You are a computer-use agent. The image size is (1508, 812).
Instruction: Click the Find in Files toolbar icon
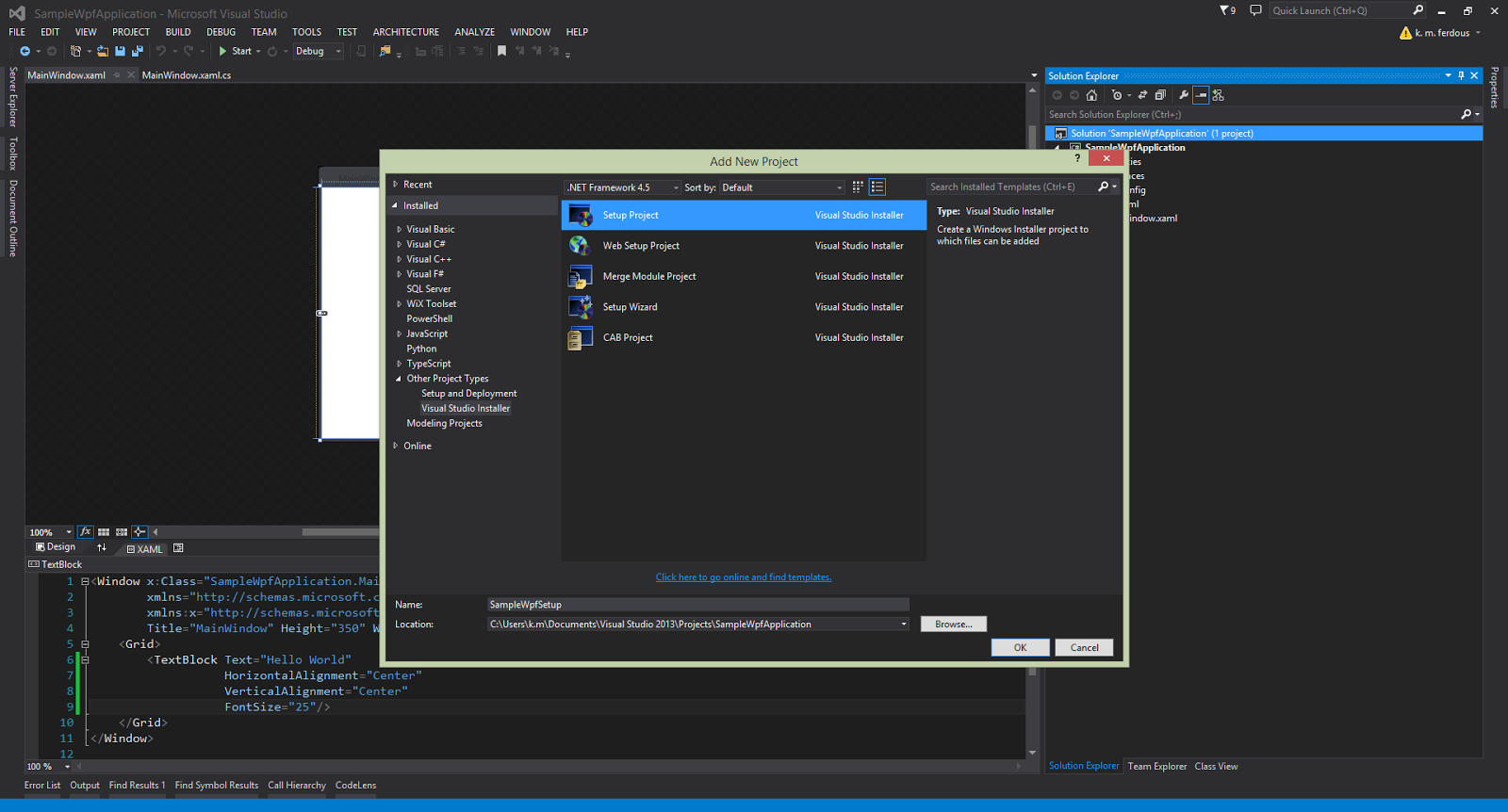tap(385, 51)
